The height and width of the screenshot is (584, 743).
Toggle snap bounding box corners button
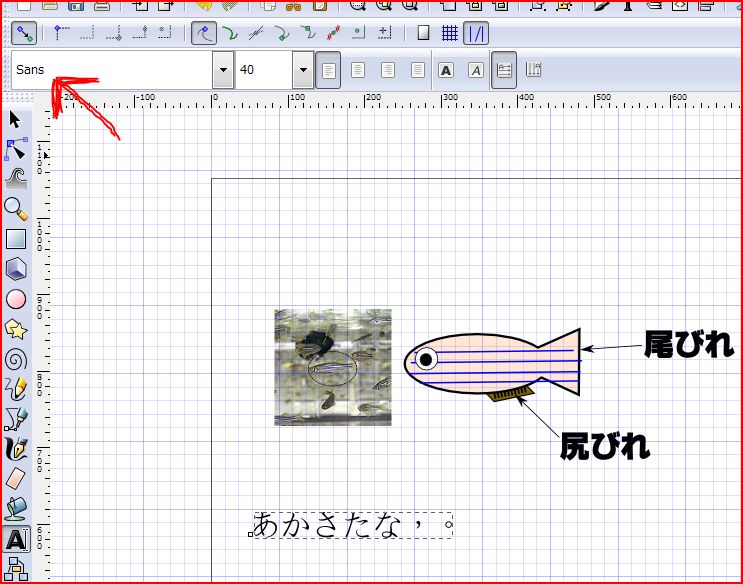[x=61, y=33]
